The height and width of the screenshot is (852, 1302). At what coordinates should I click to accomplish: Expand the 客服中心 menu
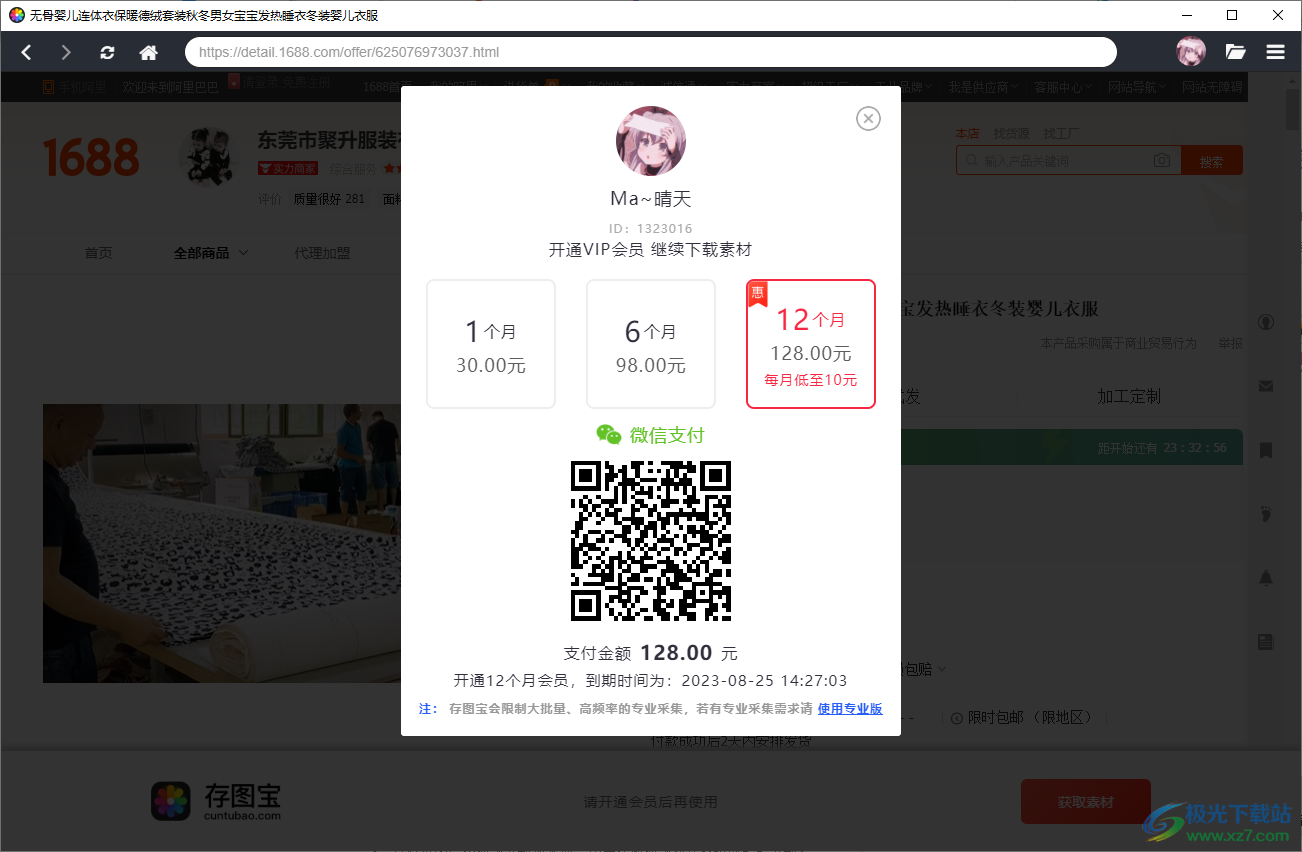[1064, 87]
